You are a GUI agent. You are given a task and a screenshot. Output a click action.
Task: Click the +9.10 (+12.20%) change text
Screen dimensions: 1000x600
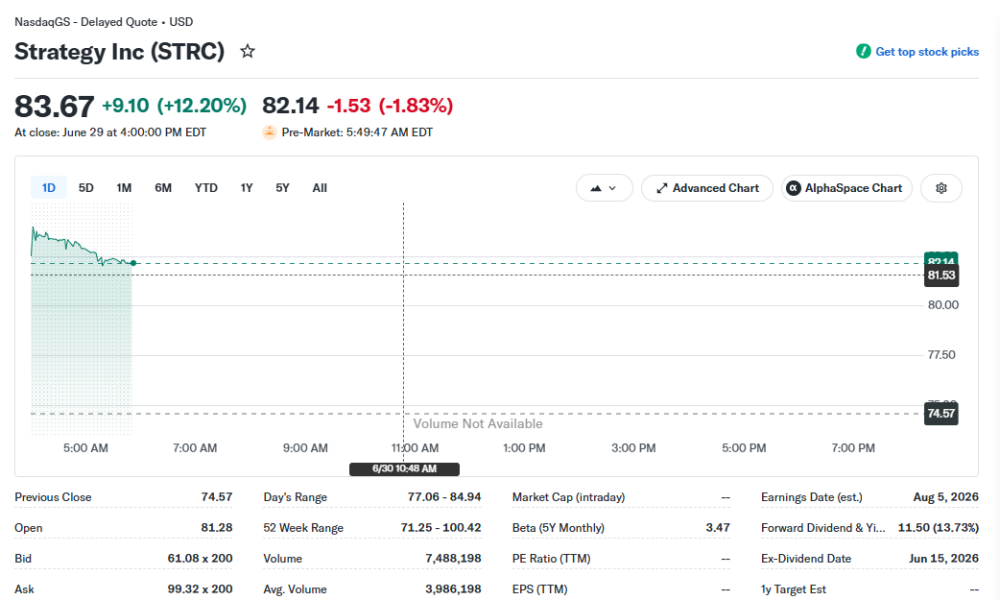click(174, 105)
